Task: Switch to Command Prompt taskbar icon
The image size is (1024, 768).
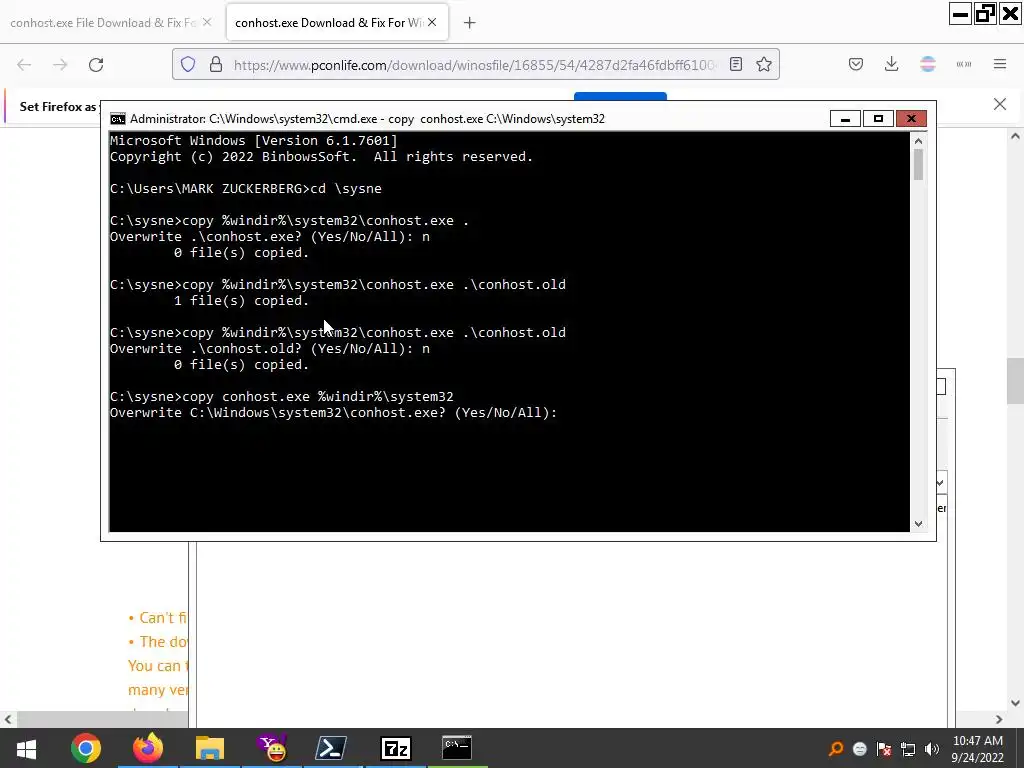Action: (456, 748)
